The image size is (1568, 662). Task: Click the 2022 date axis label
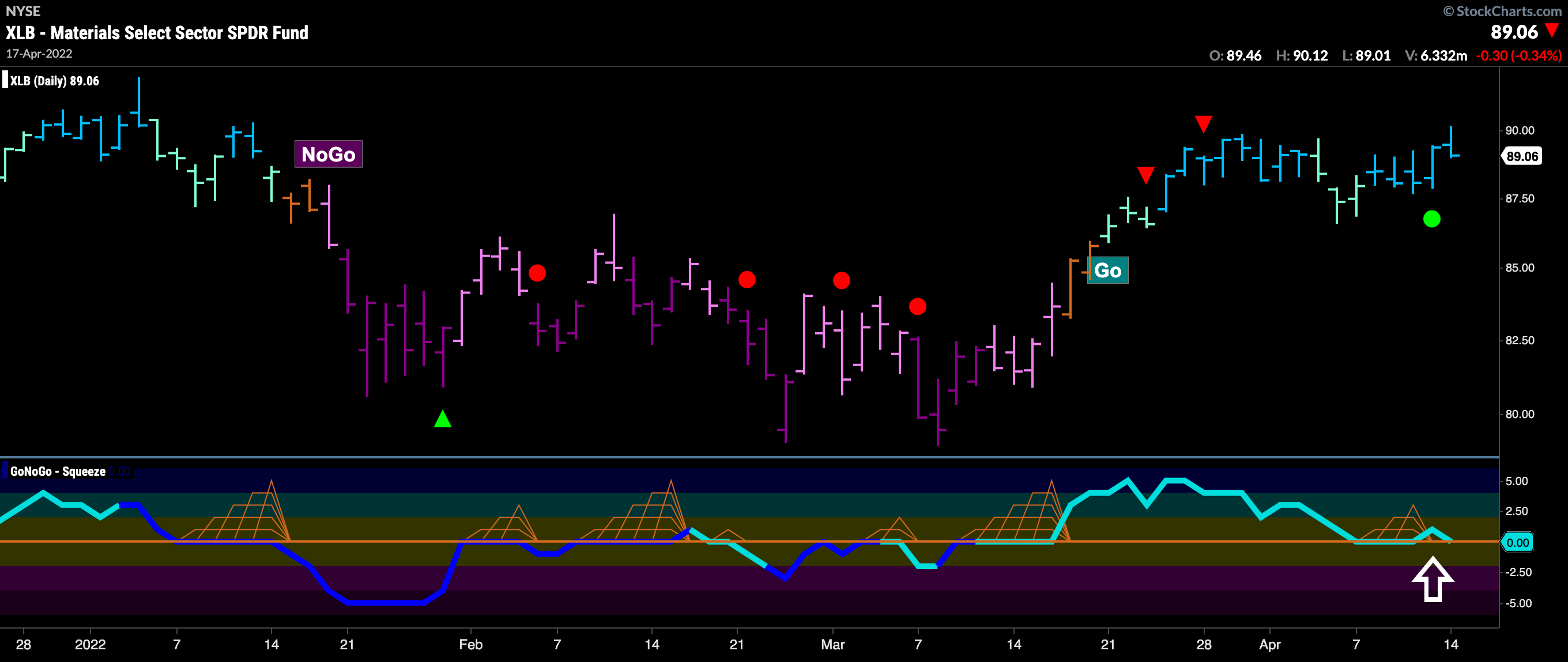(90, 644)
